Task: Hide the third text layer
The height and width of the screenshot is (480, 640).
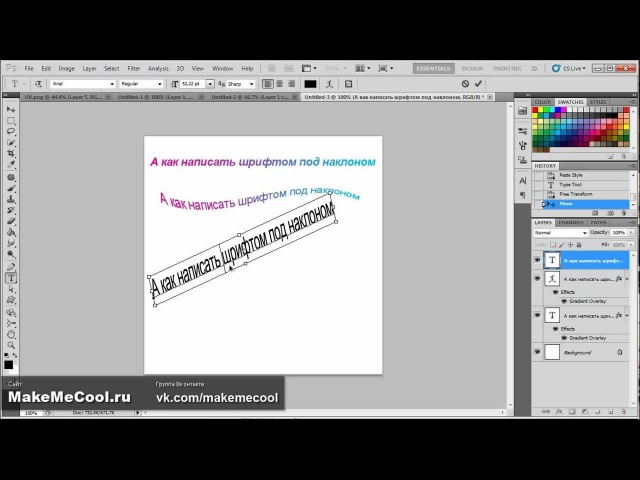Action: (x=538, y=315)
